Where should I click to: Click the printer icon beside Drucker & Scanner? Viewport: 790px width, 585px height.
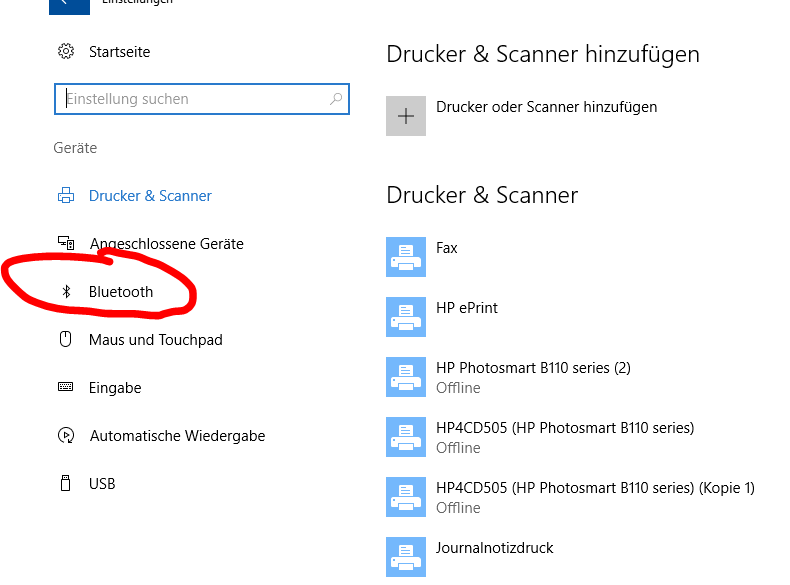click(x=65, y=195)
